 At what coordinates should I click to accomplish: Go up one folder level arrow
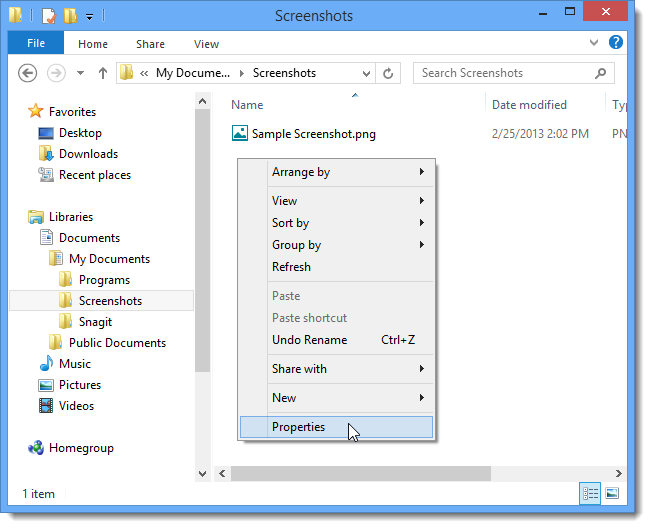coord(103,73)
